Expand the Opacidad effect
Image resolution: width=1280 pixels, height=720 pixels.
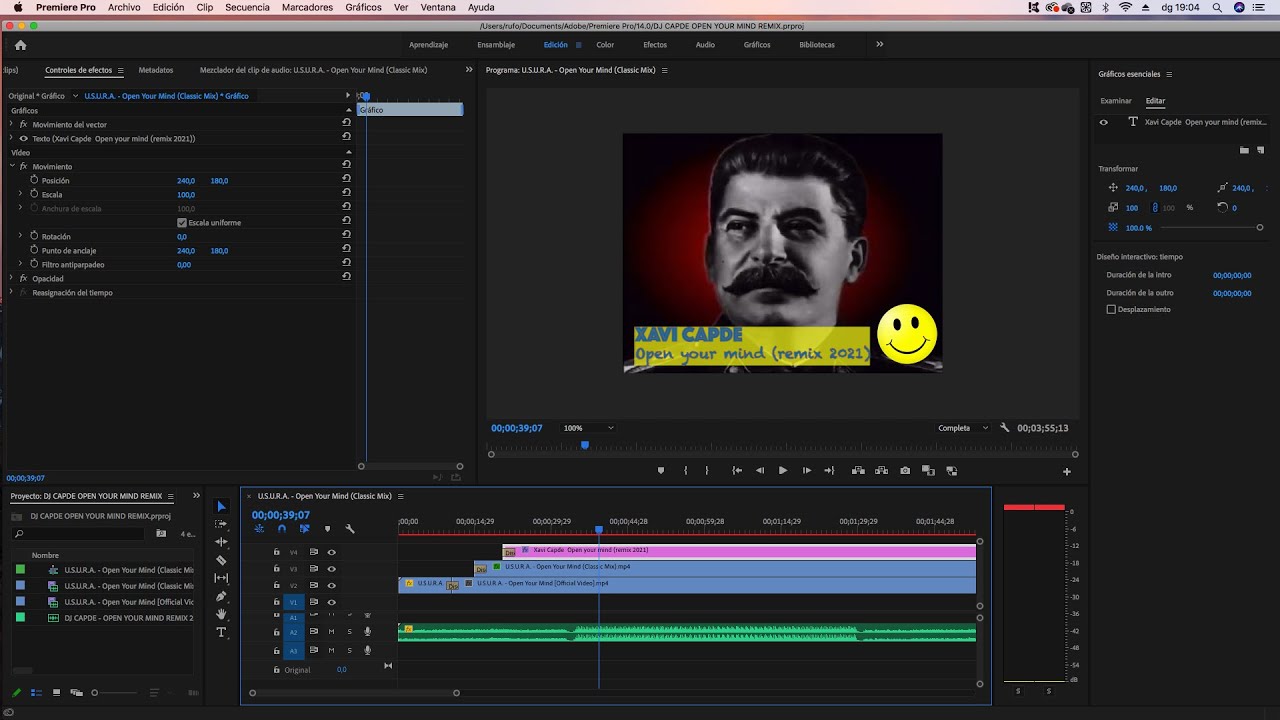click(11, 278)
